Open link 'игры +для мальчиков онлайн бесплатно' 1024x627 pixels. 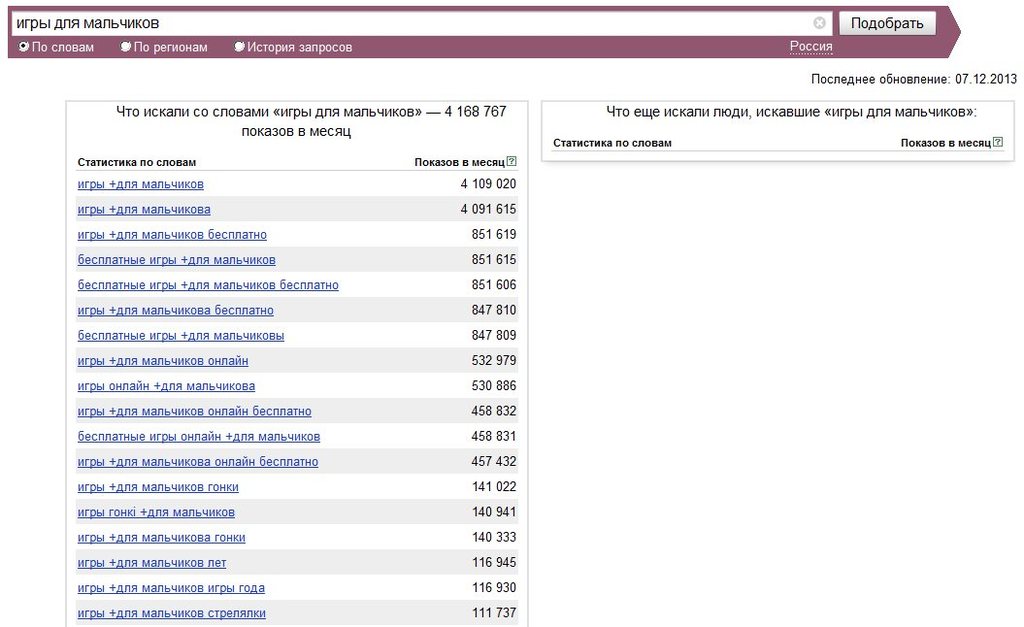(195, 411)
